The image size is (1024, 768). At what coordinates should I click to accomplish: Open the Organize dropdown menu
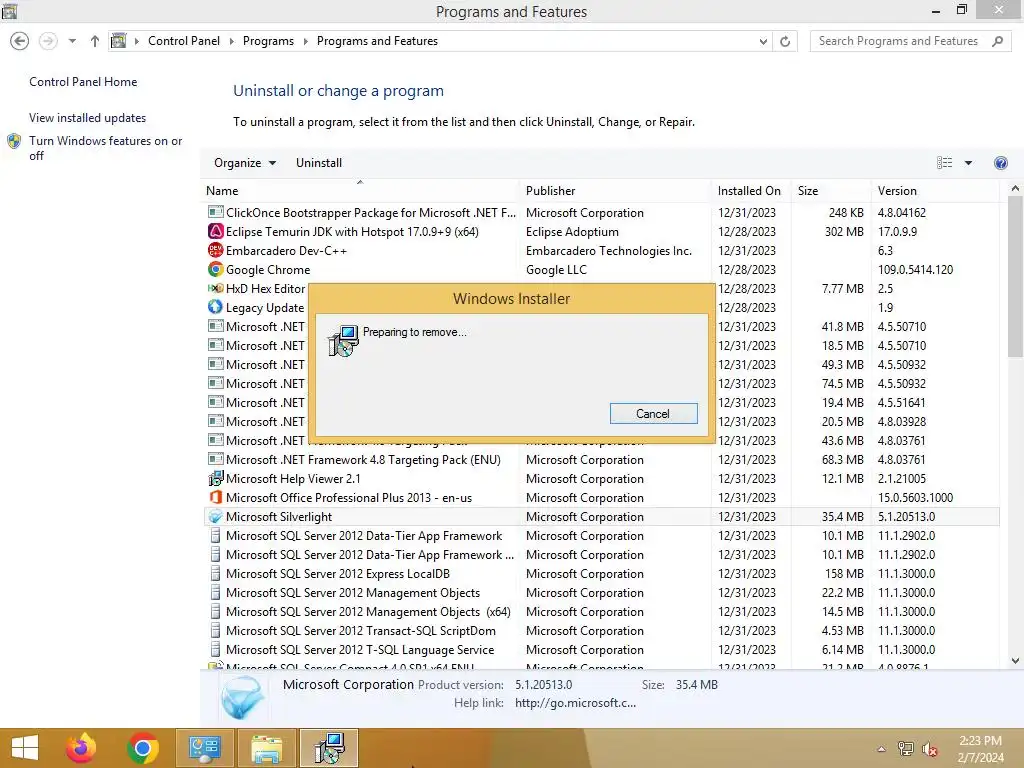click(x=245, y=163)
